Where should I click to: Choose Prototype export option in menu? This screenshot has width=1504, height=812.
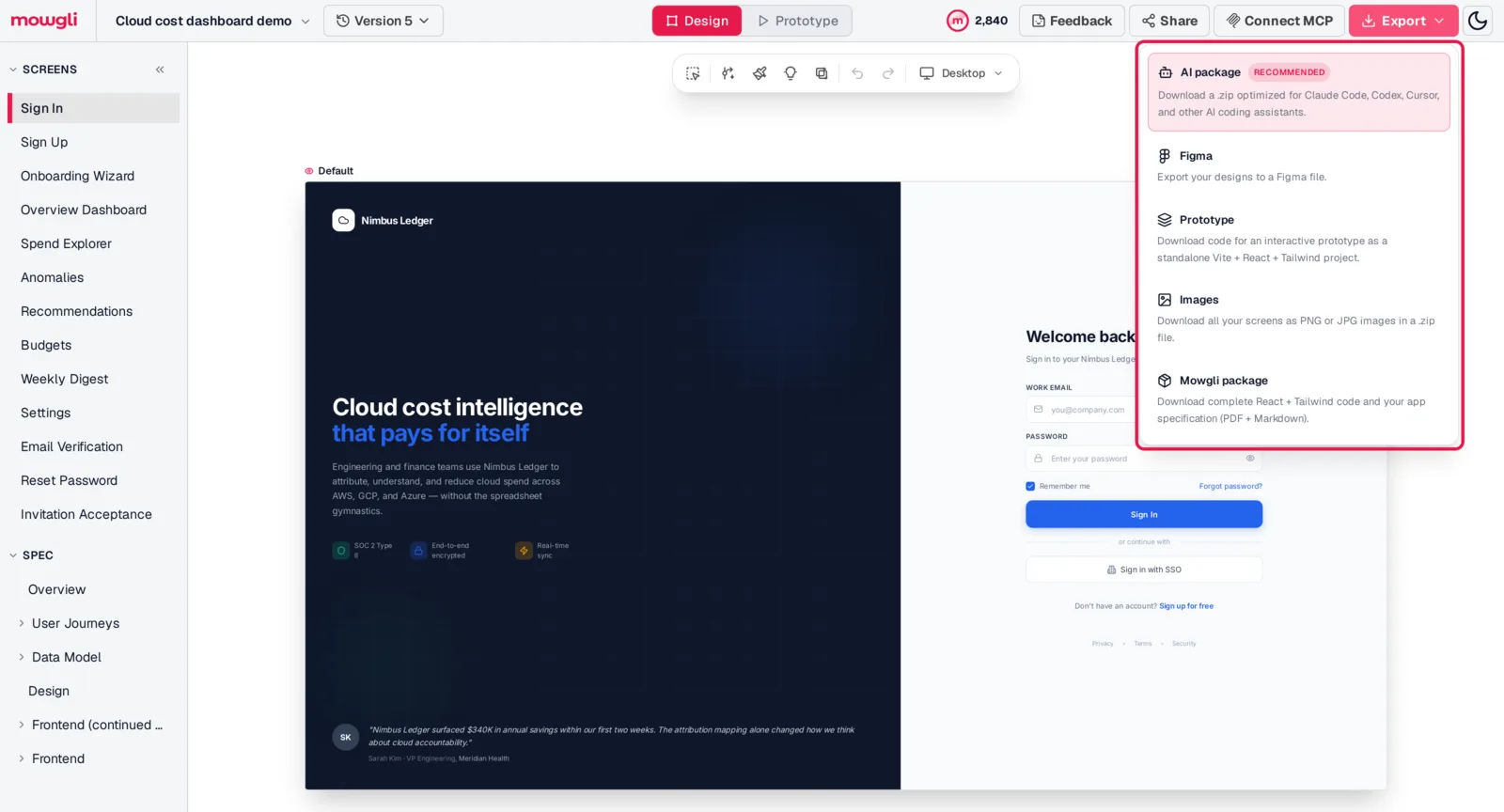pos(1298,238)
